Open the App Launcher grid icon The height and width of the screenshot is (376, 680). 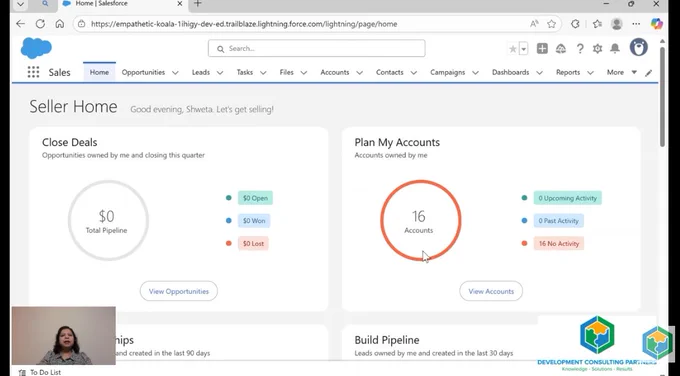point(33,72)
